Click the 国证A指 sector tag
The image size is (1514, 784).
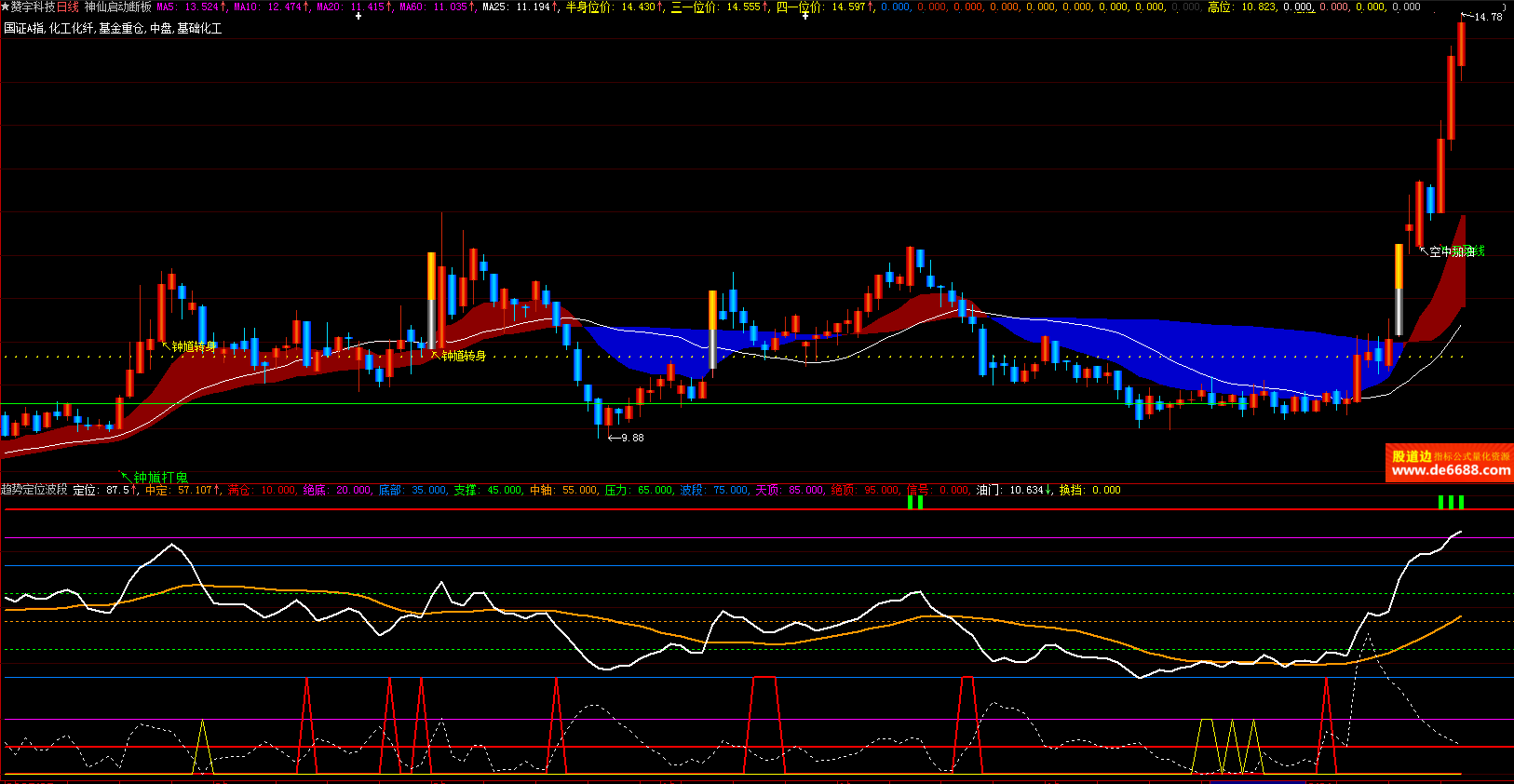point(23,29)
